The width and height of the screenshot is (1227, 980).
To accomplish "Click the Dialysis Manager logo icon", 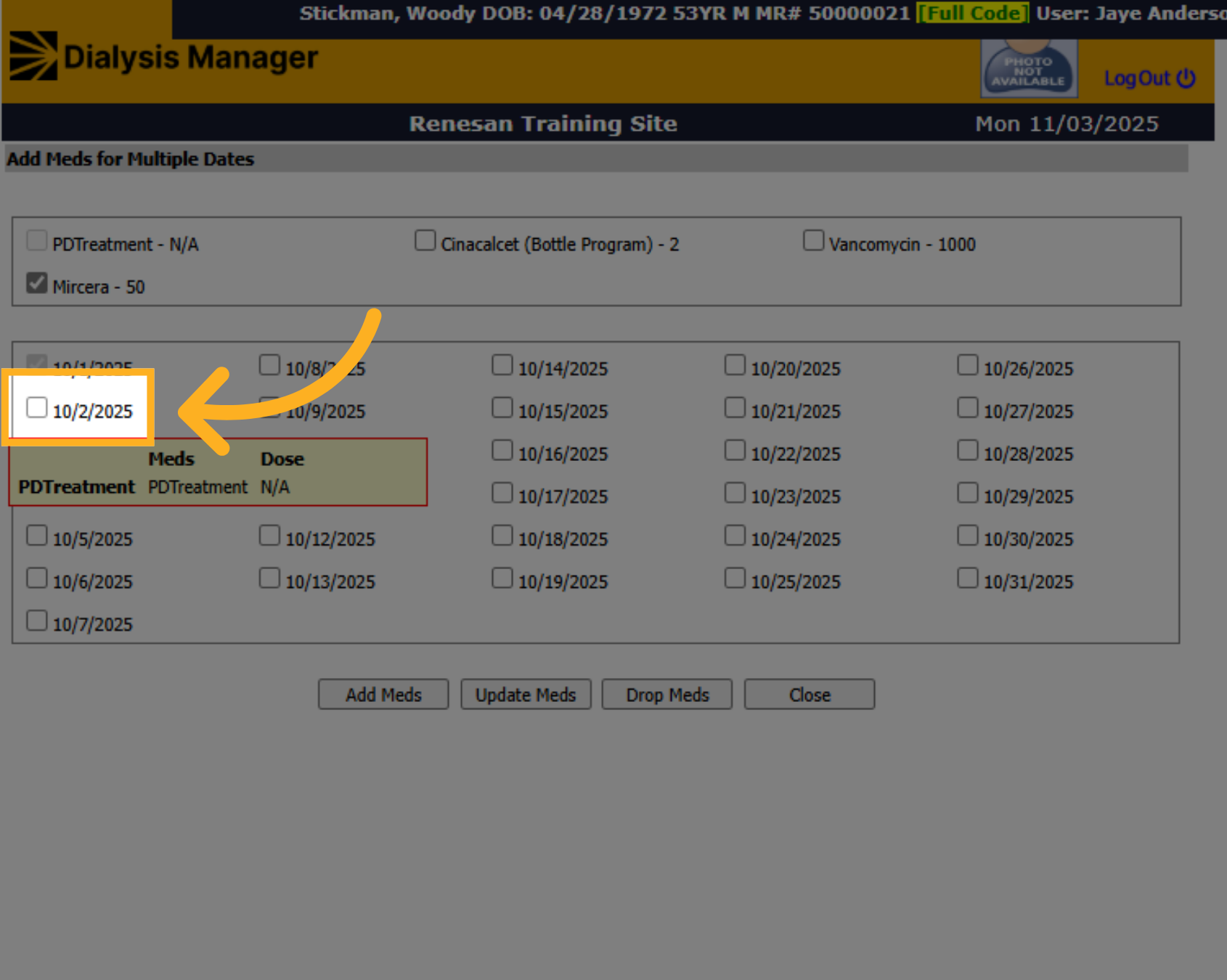I will (x=33, y=56).
